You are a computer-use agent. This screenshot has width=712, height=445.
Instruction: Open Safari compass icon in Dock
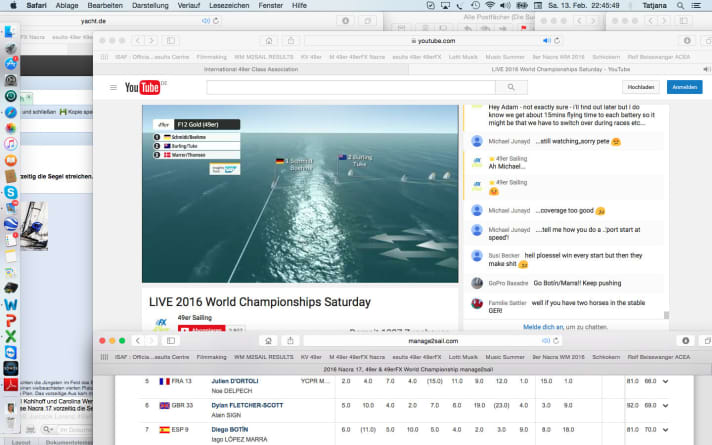10,112
